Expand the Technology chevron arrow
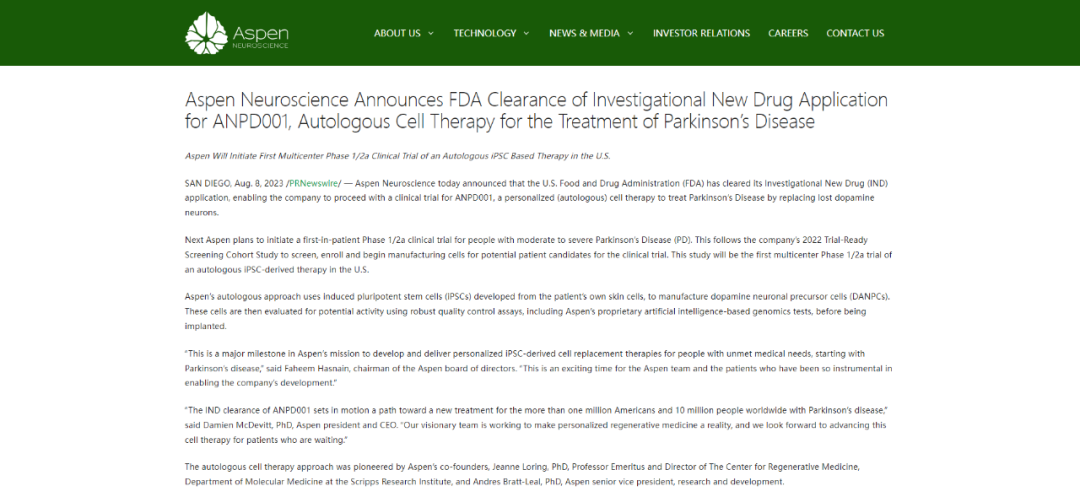 pos(526,33)
